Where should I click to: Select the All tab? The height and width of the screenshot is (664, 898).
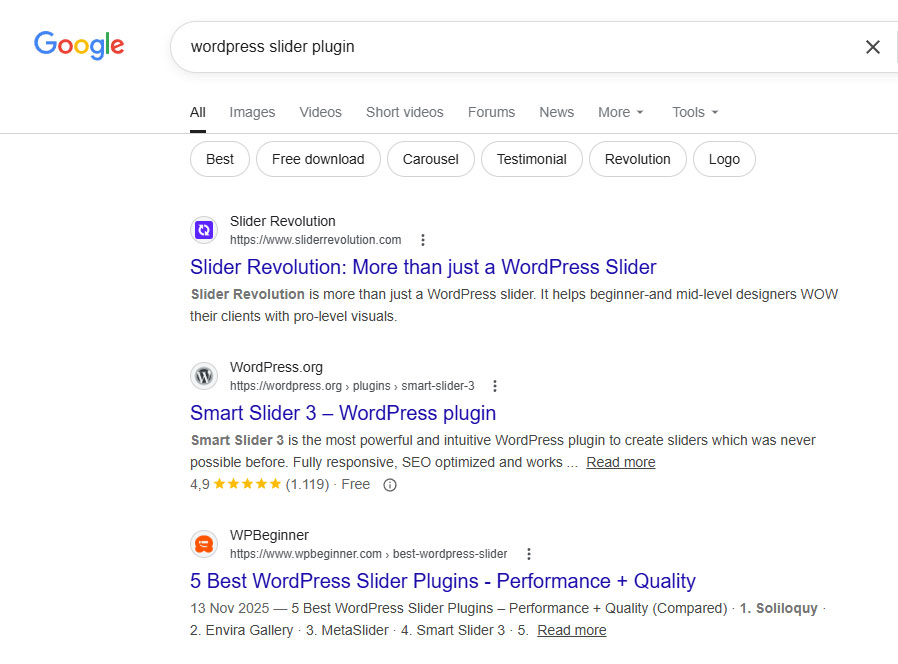tap(198, 112)
